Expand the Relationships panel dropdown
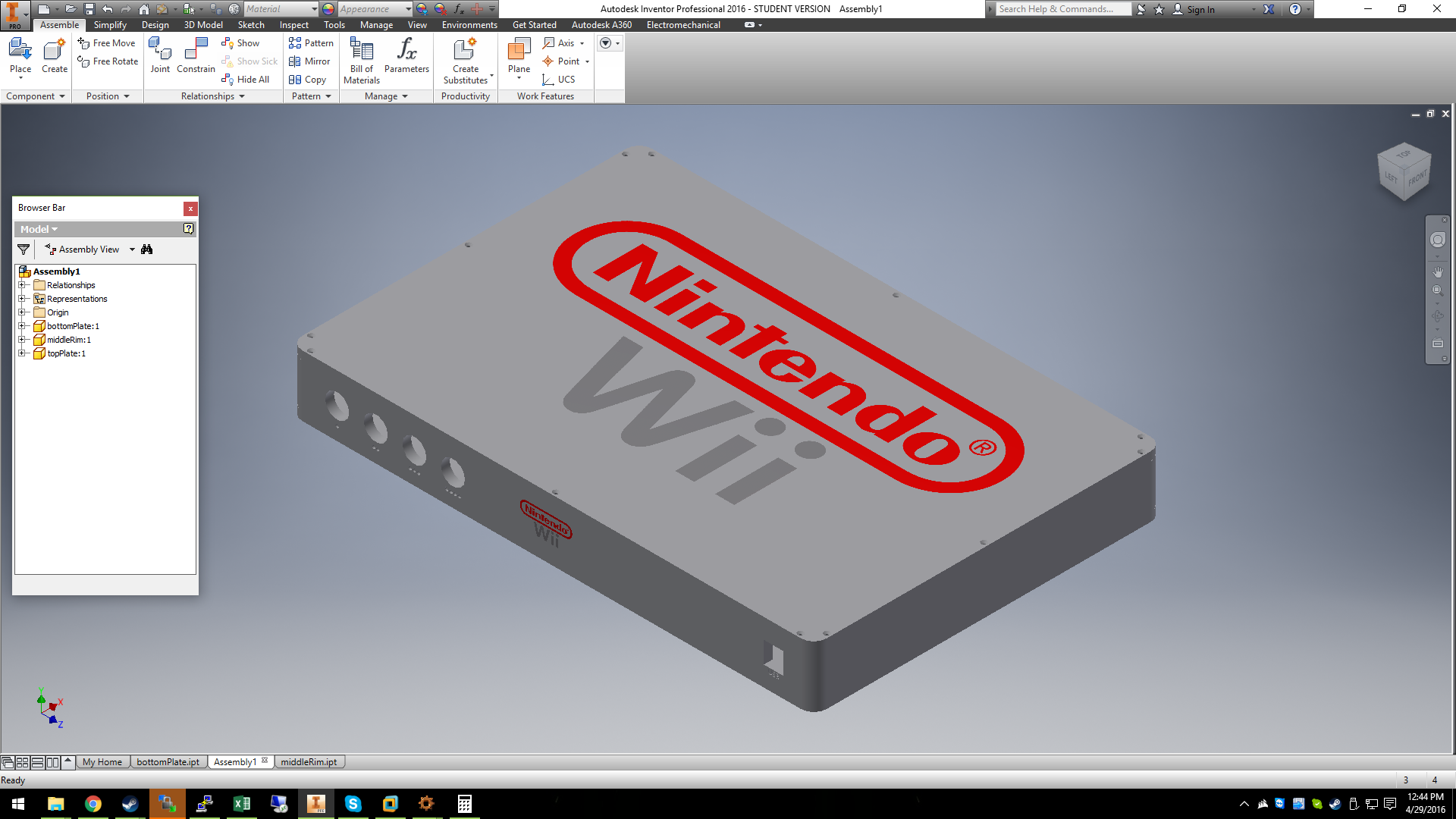Screen dimensions: 1456x819 pyautogui.click(x=213, y=96)
